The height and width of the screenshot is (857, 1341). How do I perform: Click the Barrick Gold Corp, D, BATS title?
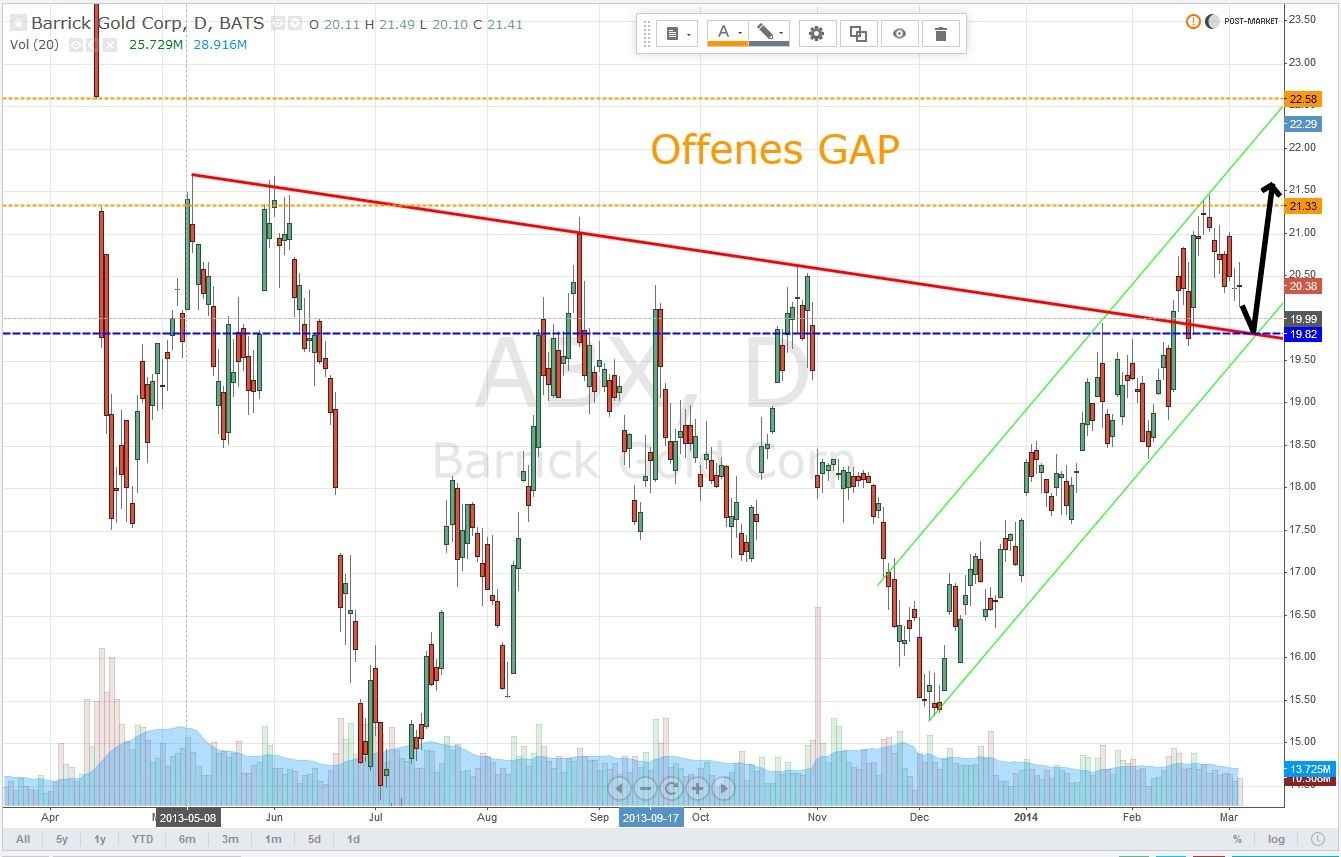pyautogui.click(x=147, y=23)
